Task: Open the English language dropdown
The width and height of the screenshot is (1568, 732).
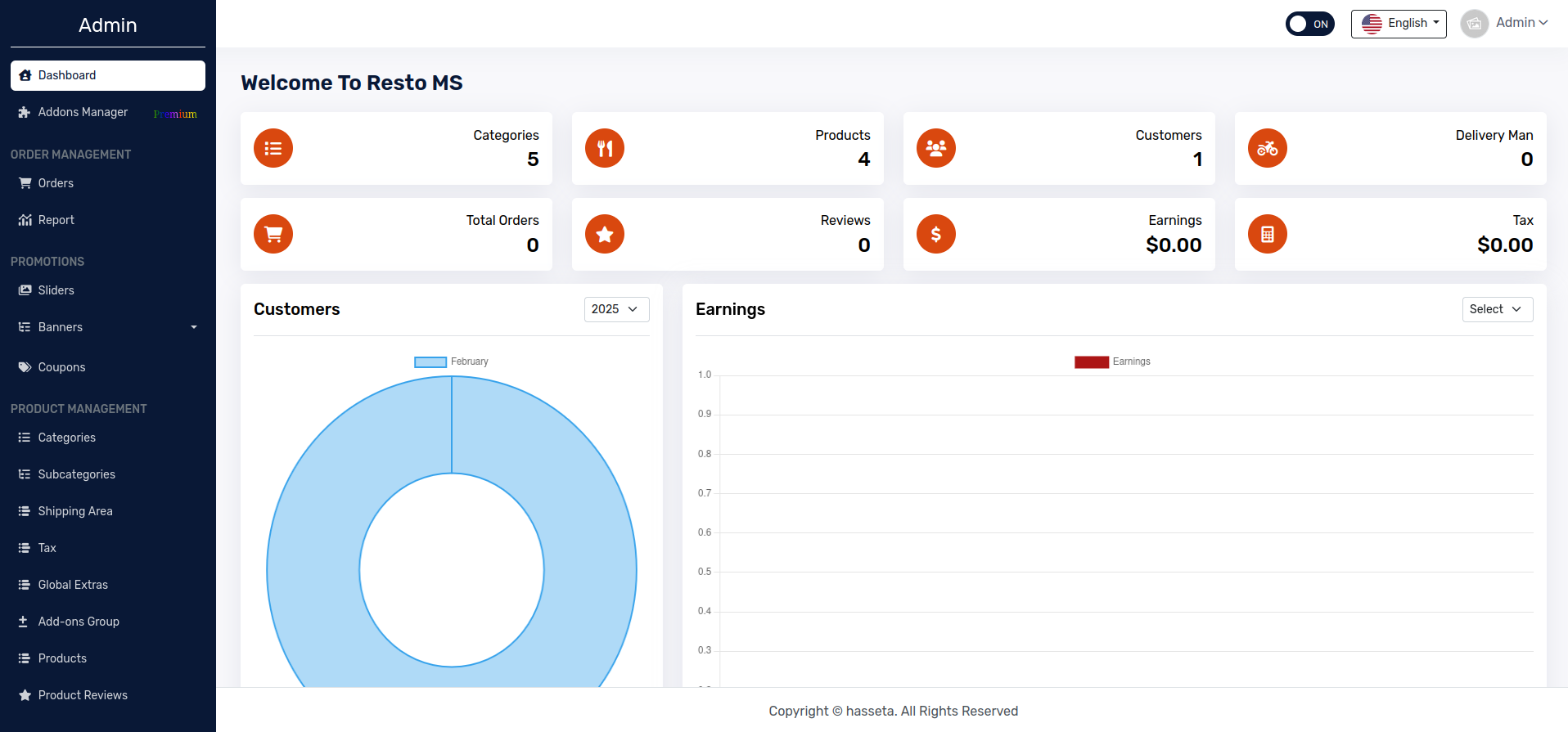Action: point(1399,24)
